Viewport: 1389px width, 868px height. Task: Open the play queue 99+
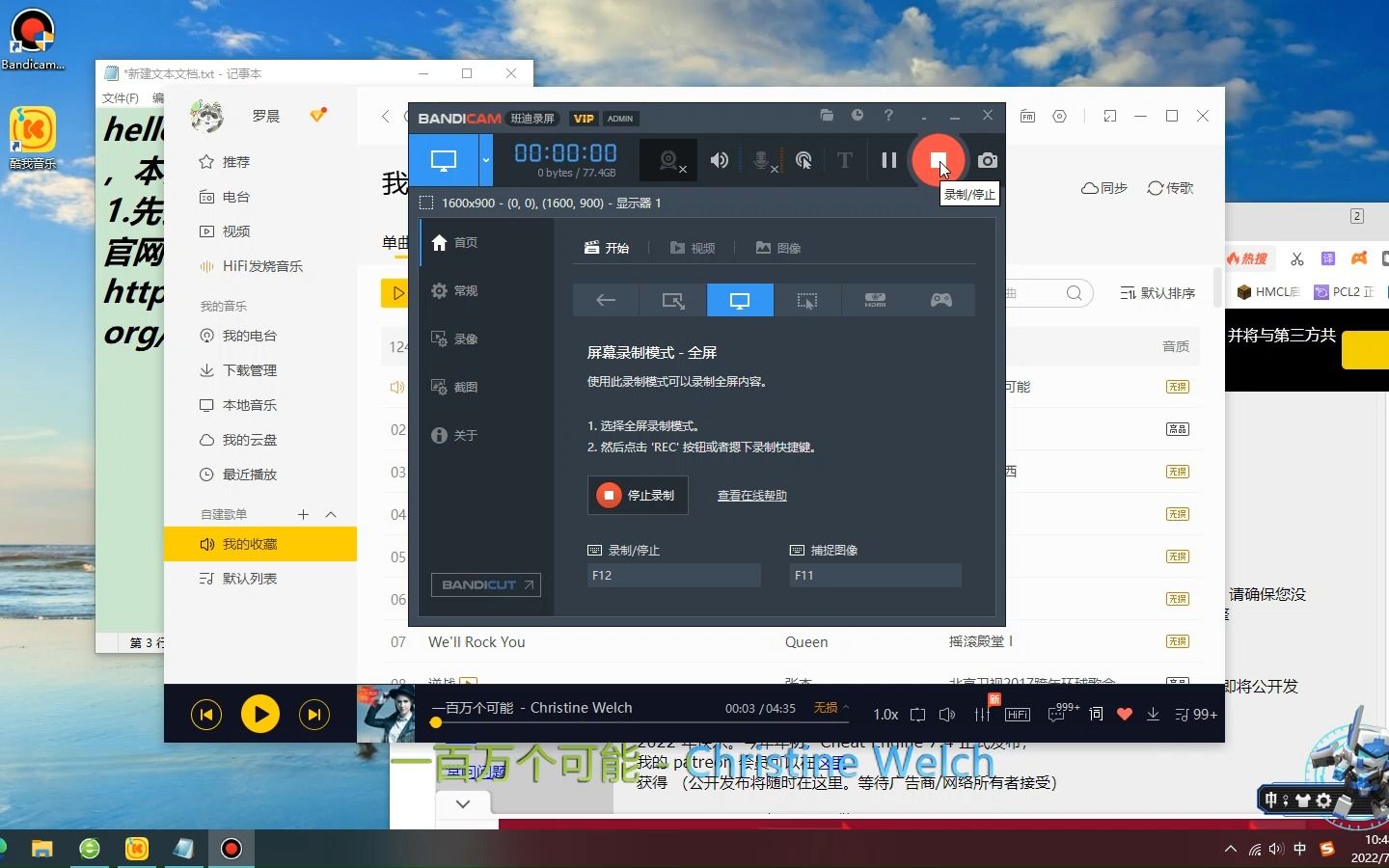[1196, 715]
